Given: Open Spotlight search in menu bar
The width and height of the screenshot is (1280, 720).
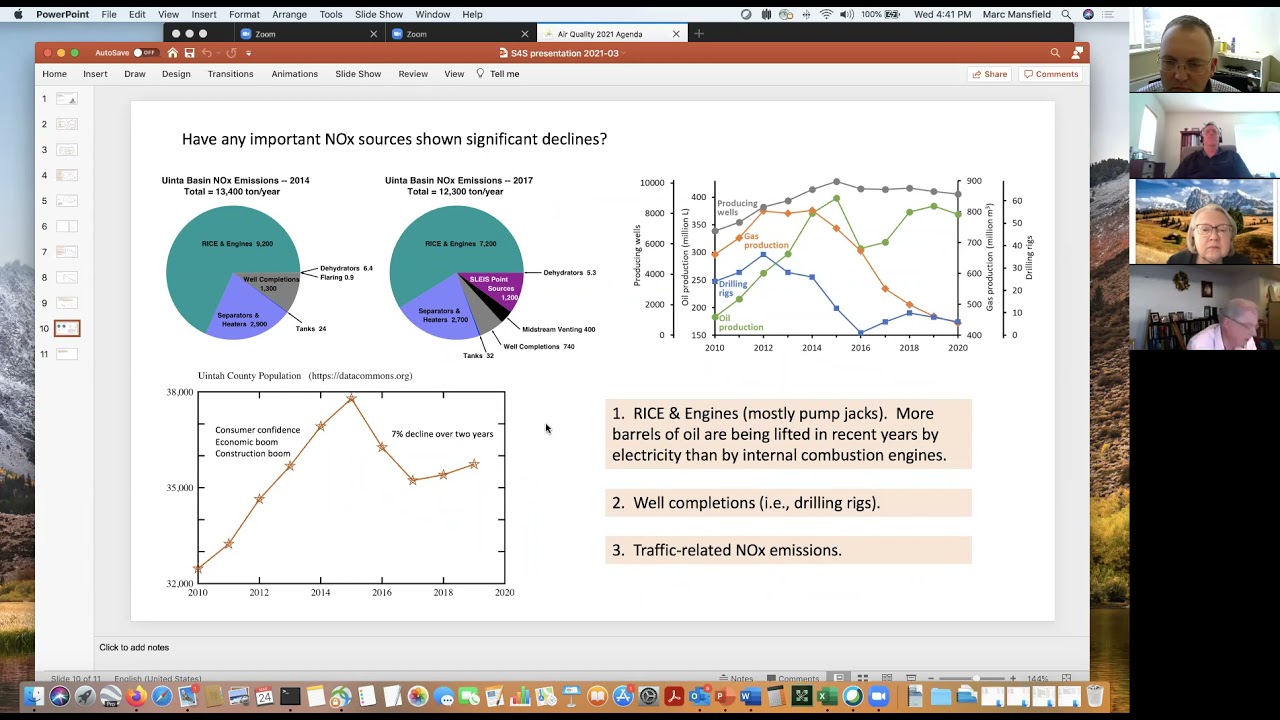Looking at the screenshot, I should pyautogui.click(x=1066, y=15).
